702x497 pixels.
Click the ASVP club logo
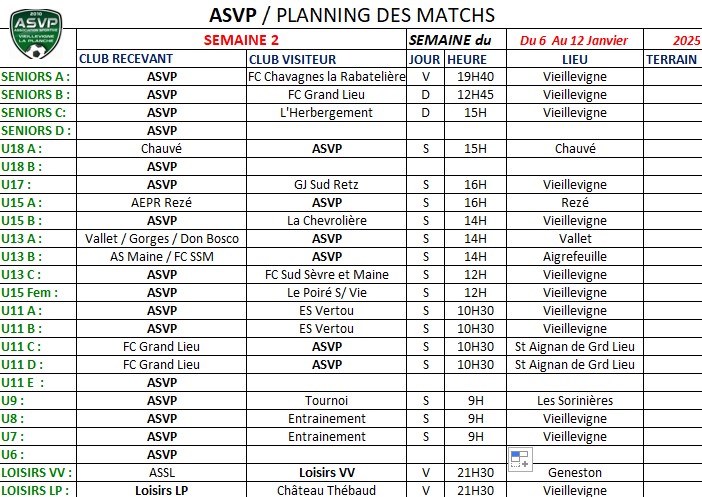pos(36,34)
